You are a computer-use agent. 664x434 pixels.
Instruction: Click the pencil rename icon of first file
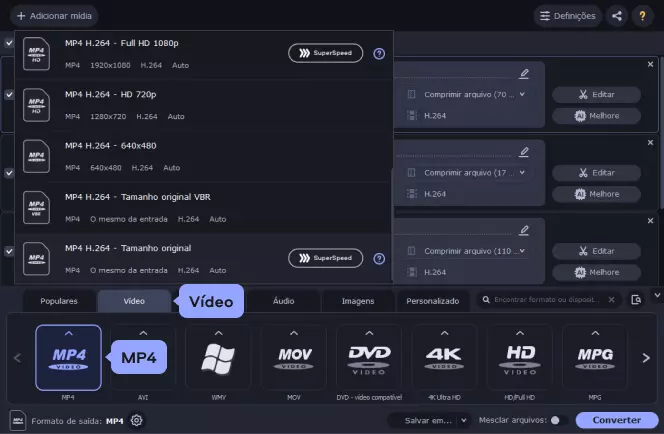pos(524,74)
